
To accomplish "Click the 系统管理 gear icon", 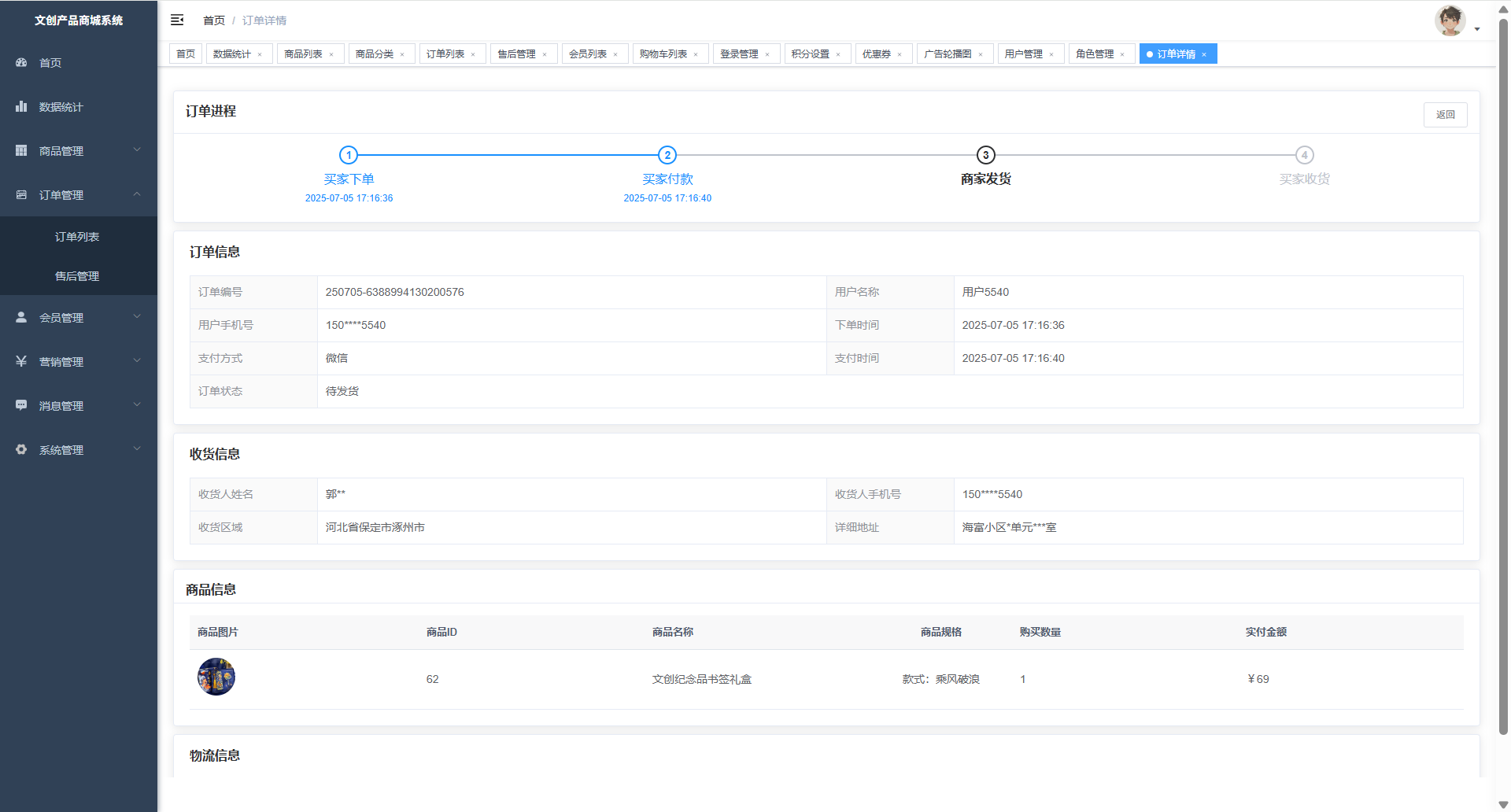I will pyautogui.click(x=21, y=449).
